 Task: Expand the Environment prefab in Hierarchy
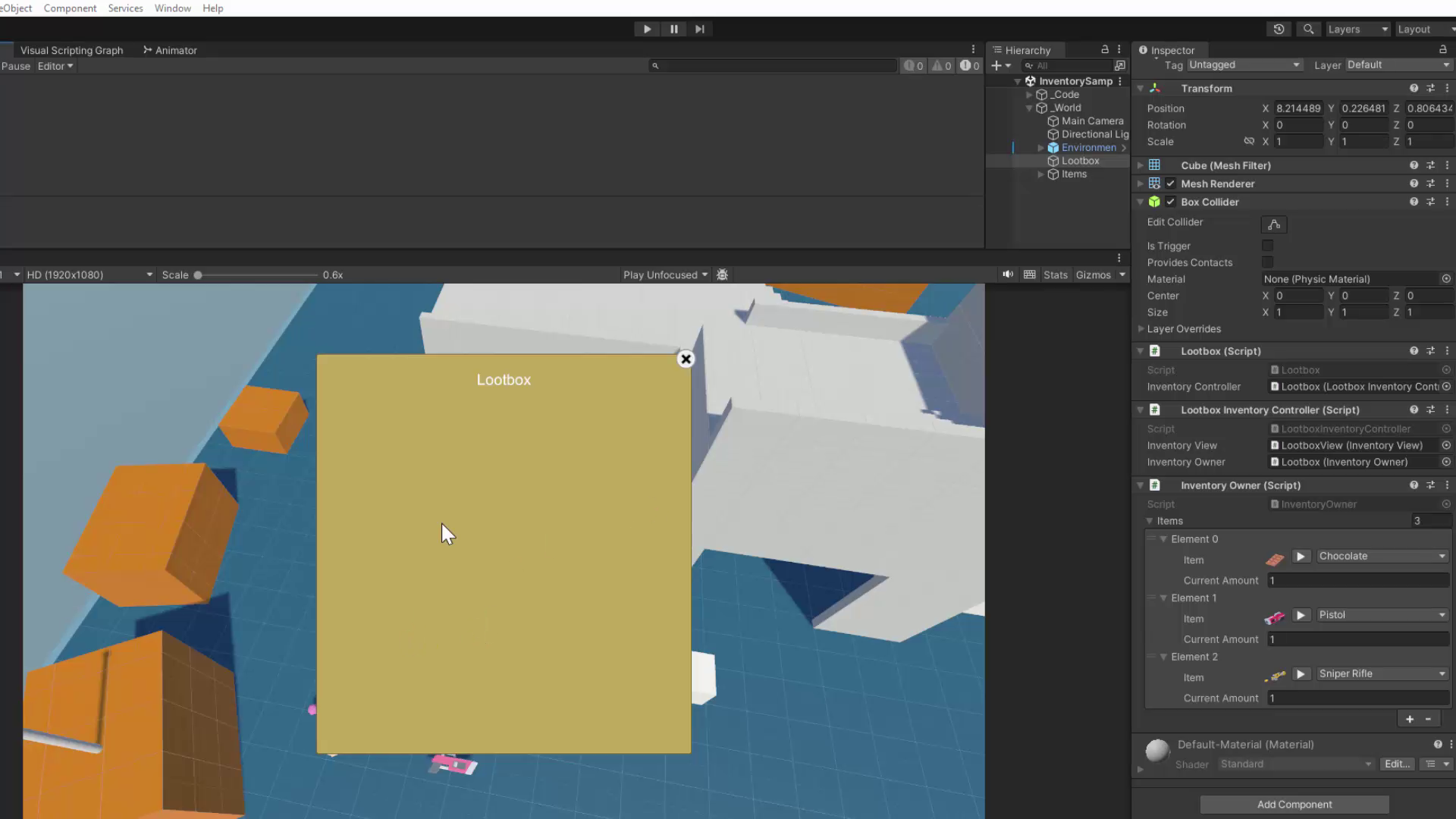point(1040,148)
